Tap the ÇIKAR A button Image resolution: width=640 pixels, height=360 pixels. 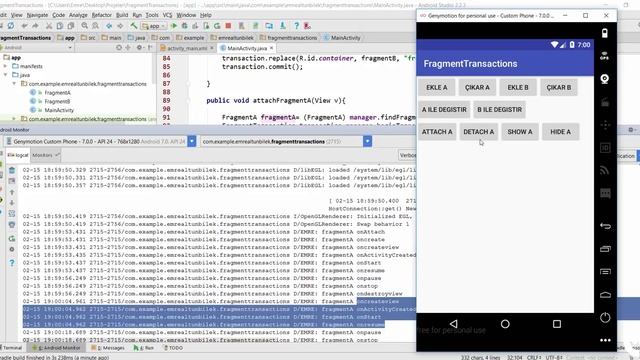(477, 87)
